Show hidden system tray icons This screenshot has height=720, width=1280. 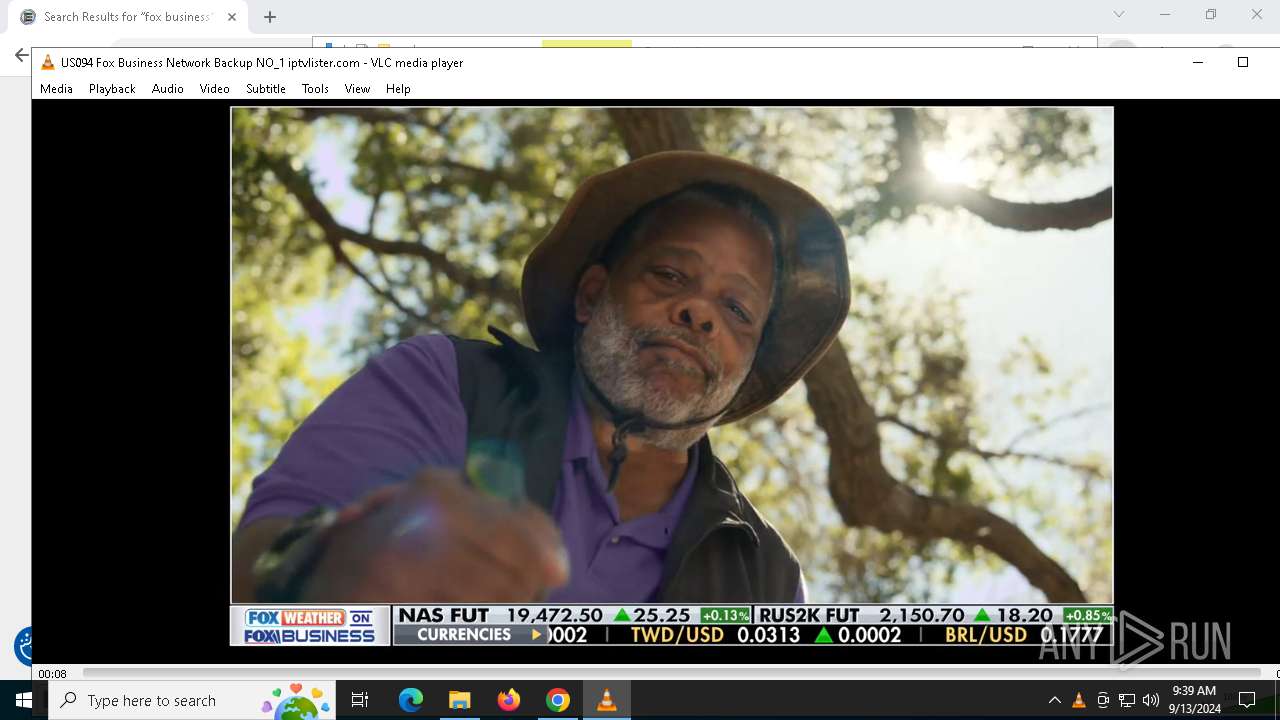tap(1054, 700)
